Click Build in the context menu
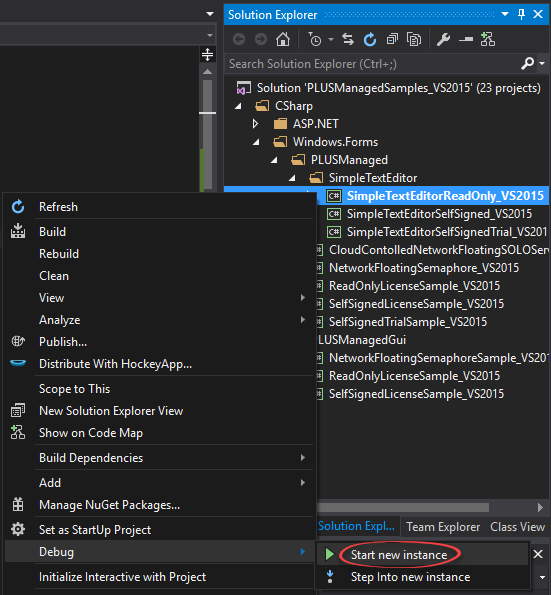The height and width of the screenshot is (595, 551). (x=159, y=232)
